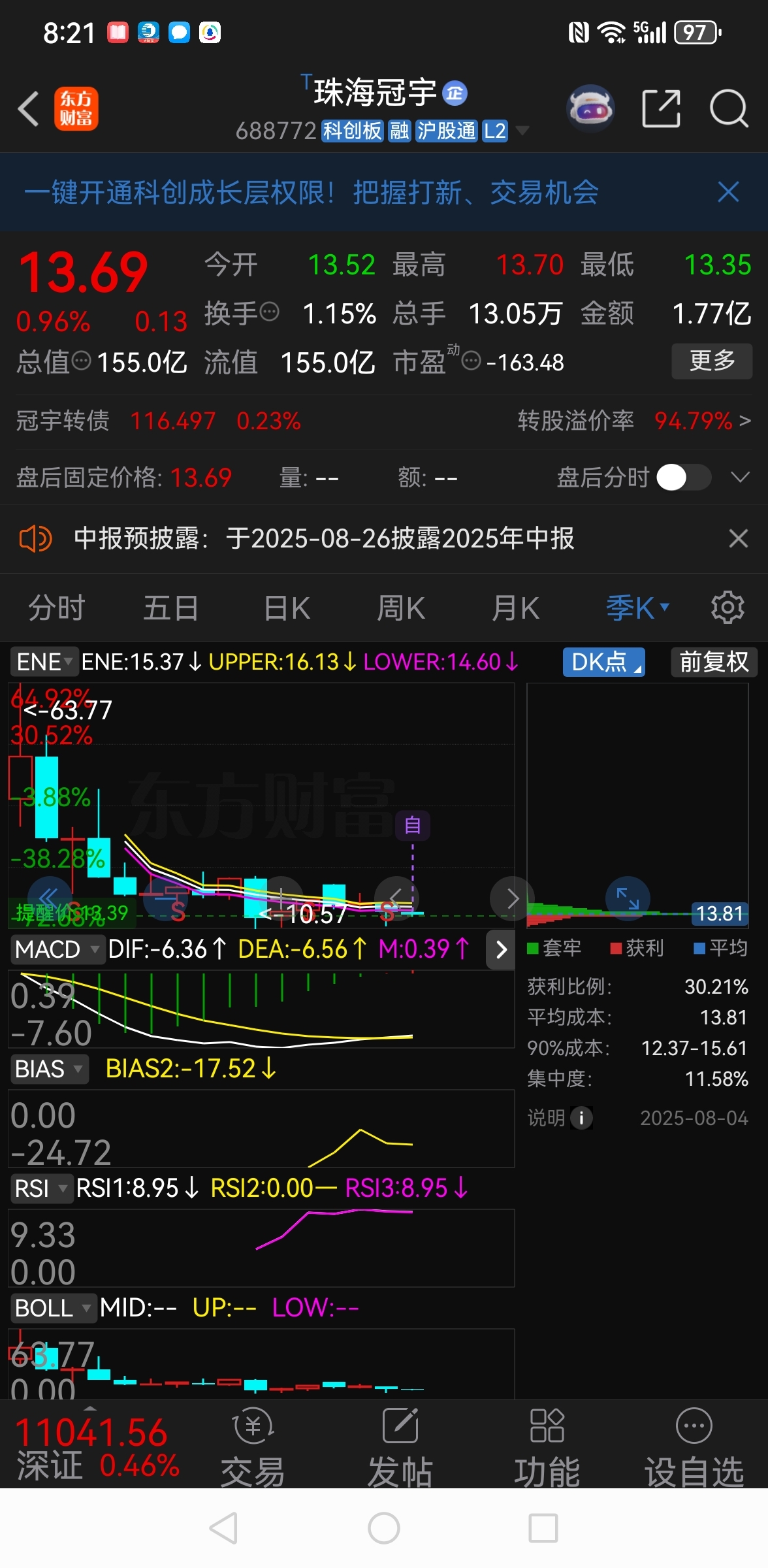Open the 中报预披露 notice text
Viewport: 768px width, 1568px height.
[x=324, y=539]
